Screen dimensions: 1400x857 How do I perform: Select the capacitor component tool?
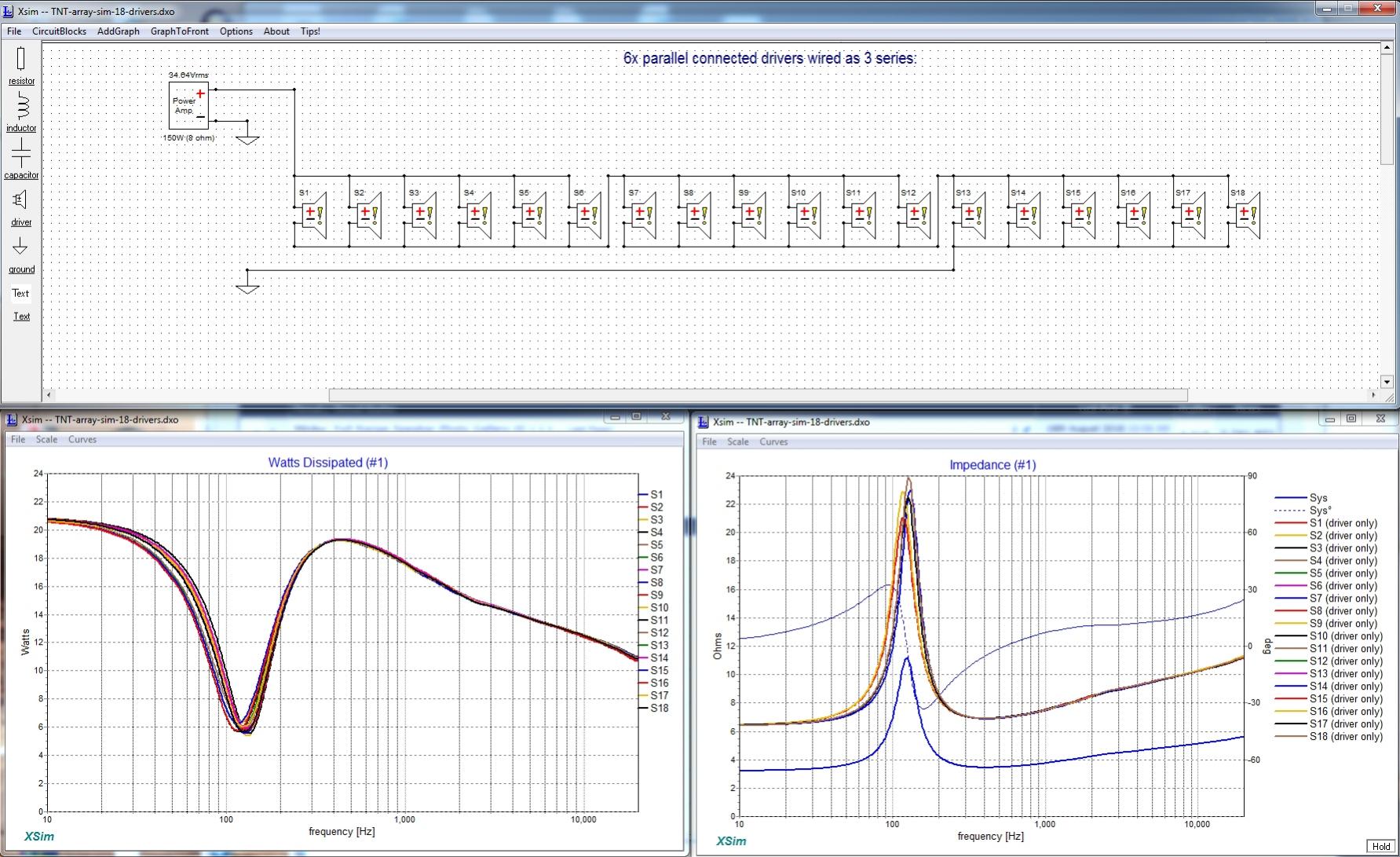(x=21, y=160)
